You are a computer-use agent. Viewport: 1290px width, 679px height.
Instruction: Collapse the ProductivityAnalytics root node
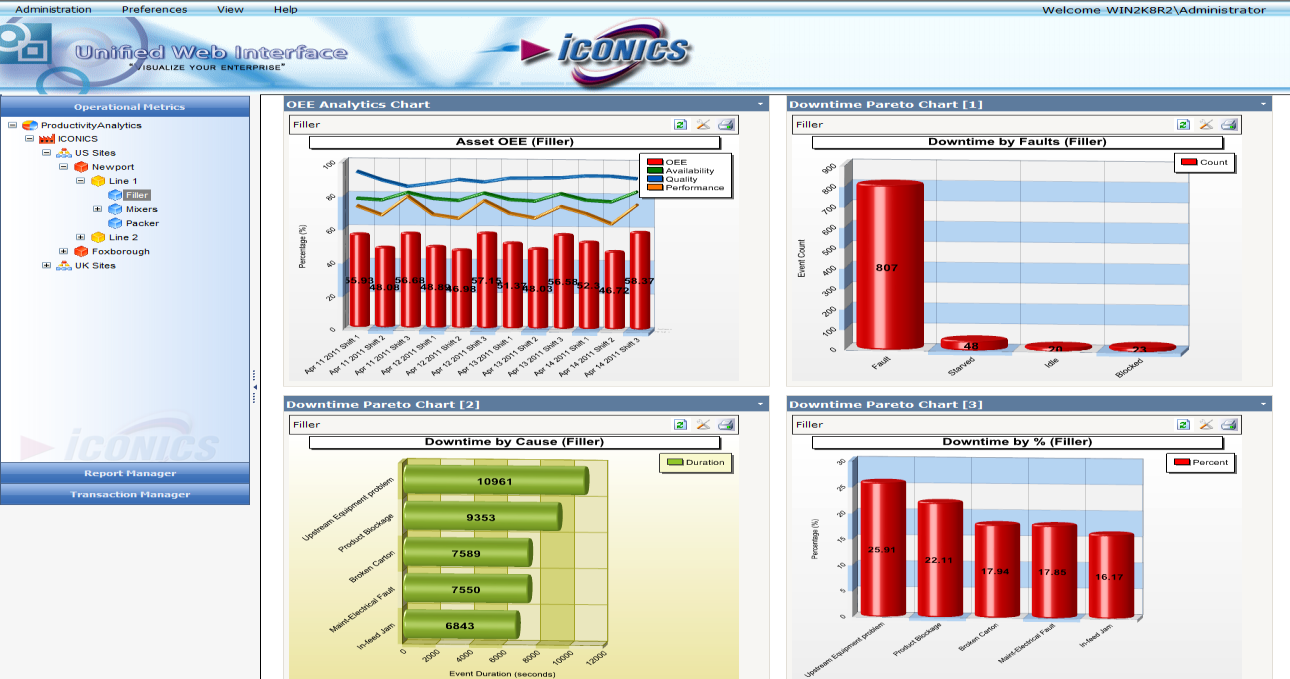coord(12,125)
